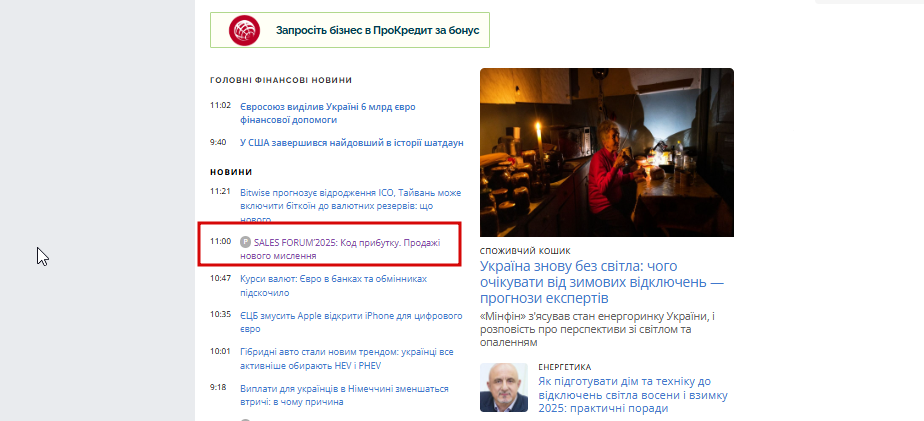Click the grey P partner badge icon
924x421 pixels.
coord(246,242)
